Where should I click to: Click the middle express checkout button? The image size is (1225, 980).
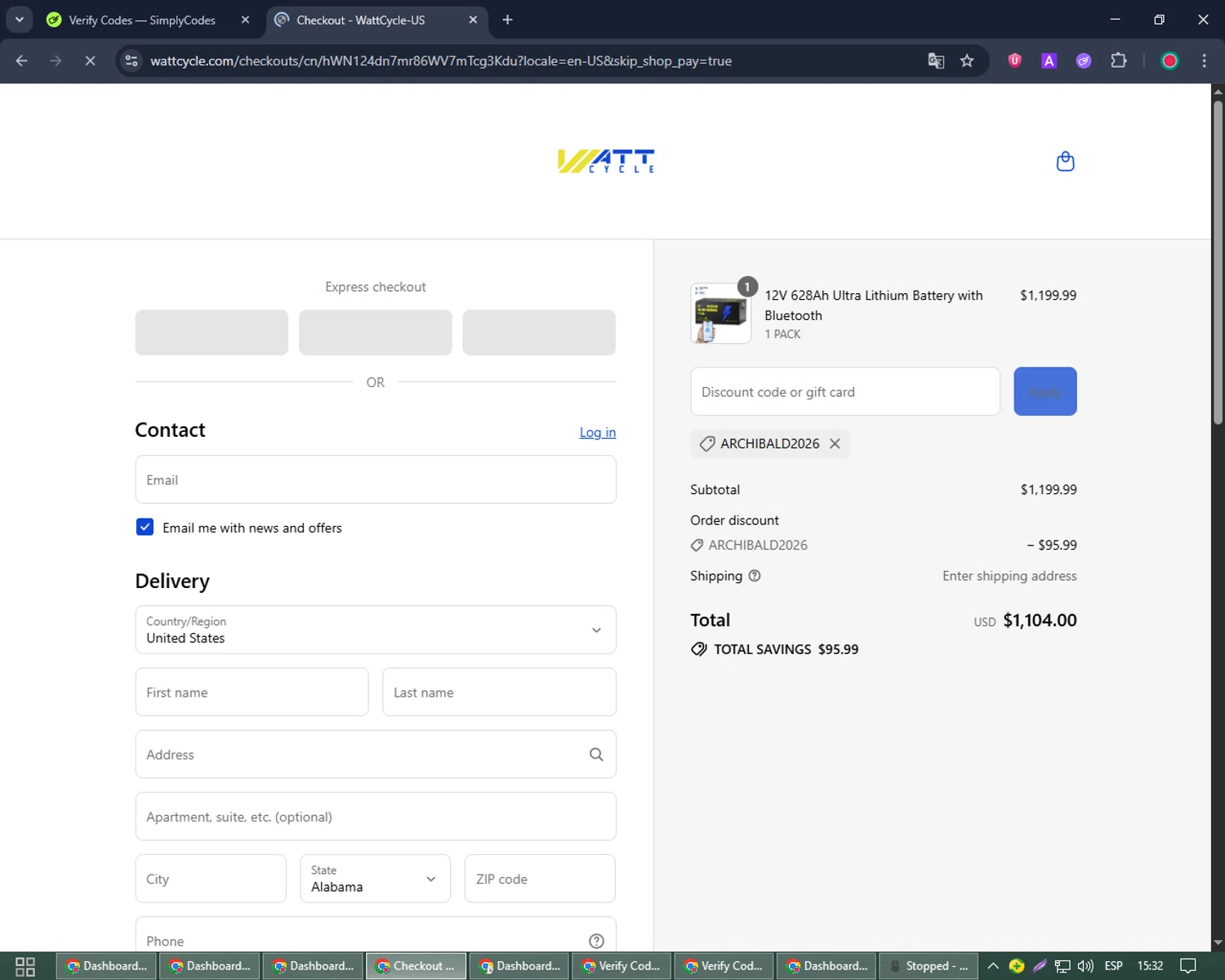(x=376, y=332)
